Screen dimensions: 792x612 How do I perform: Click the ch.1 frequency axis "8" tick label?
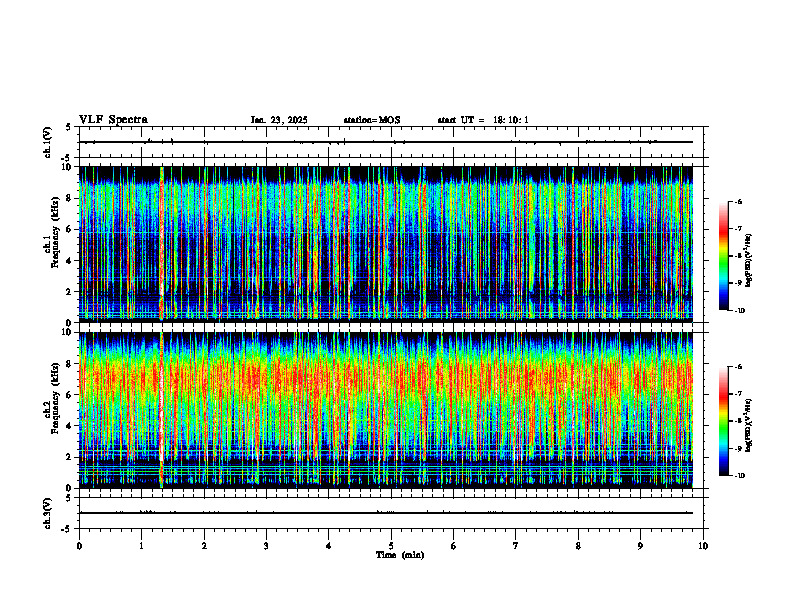(x=70, y=198)
